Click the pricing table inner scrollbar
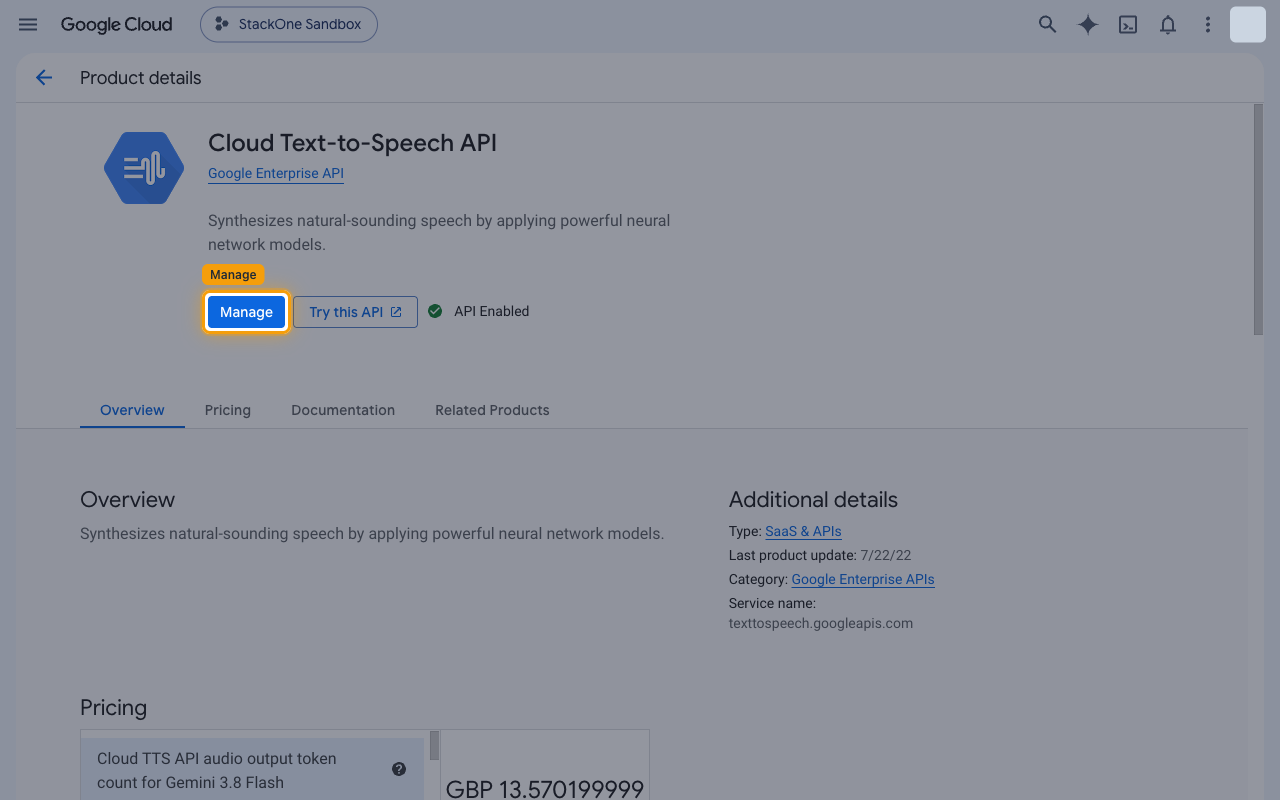Image resolution: width=1280 pixels, height=800 pixels. [434, 746]
